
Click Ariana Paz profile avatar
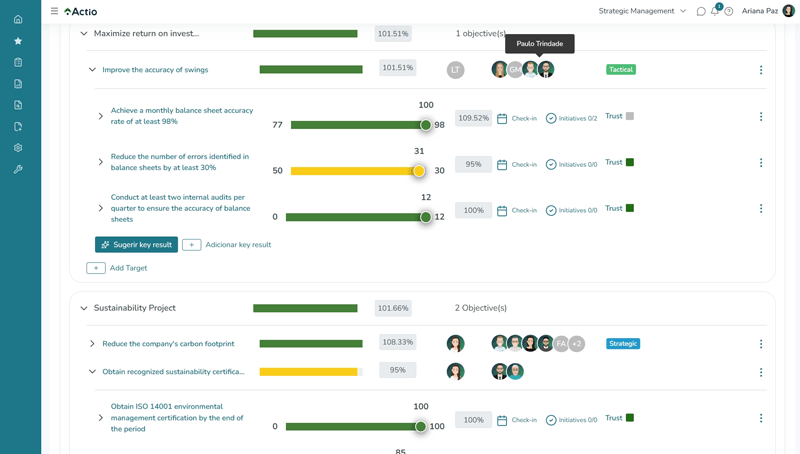(x=788, y=11)
